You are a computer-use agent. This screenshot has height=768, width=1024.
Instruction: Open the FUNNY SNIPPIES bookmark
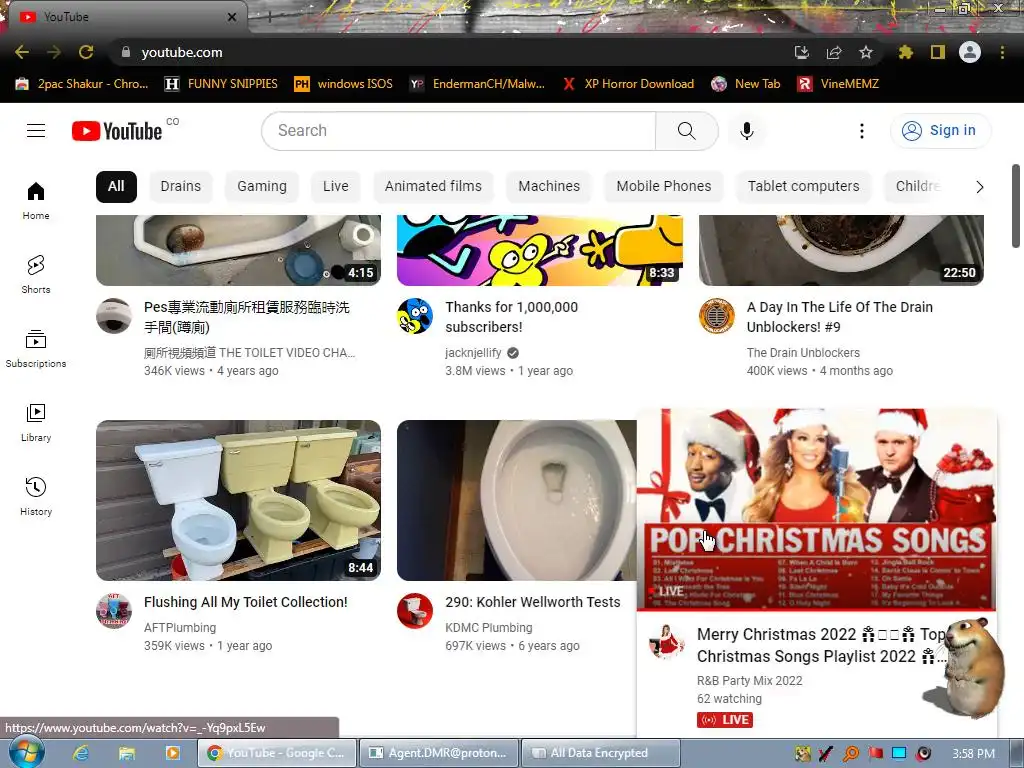click(221, 84)
